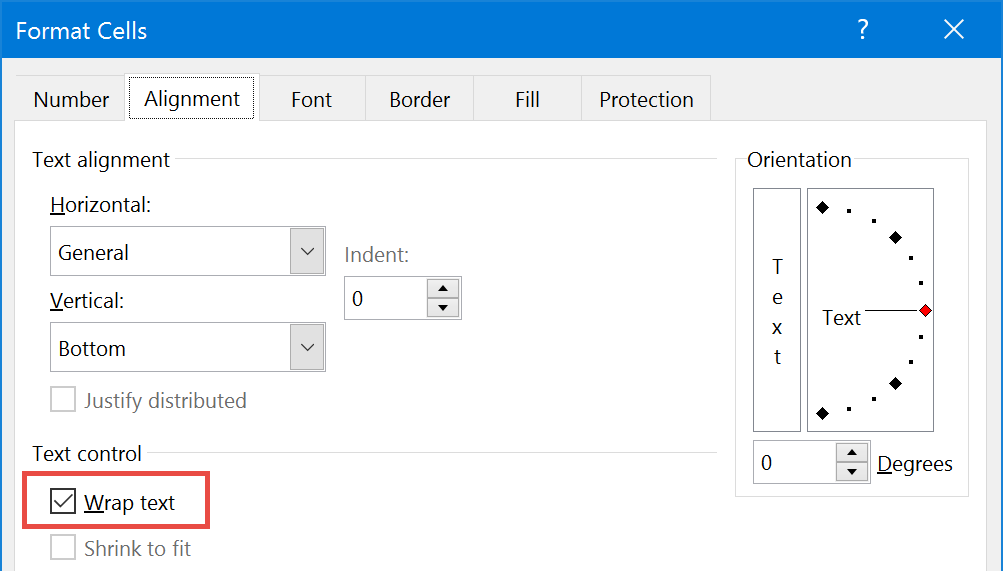1003x571 pixels.
Task: Increase degrees using the up spinner
Action: pos(851,453)
